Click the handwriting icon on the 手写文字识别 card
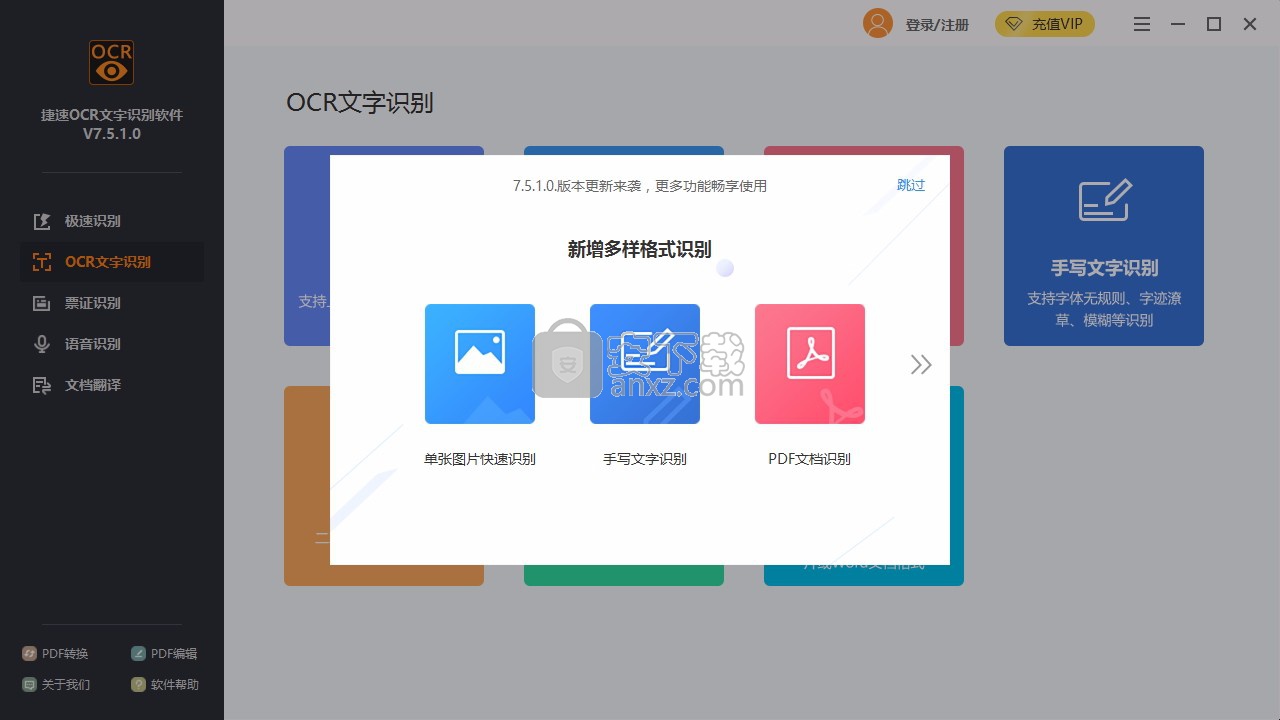 (x=1105, y=200)
